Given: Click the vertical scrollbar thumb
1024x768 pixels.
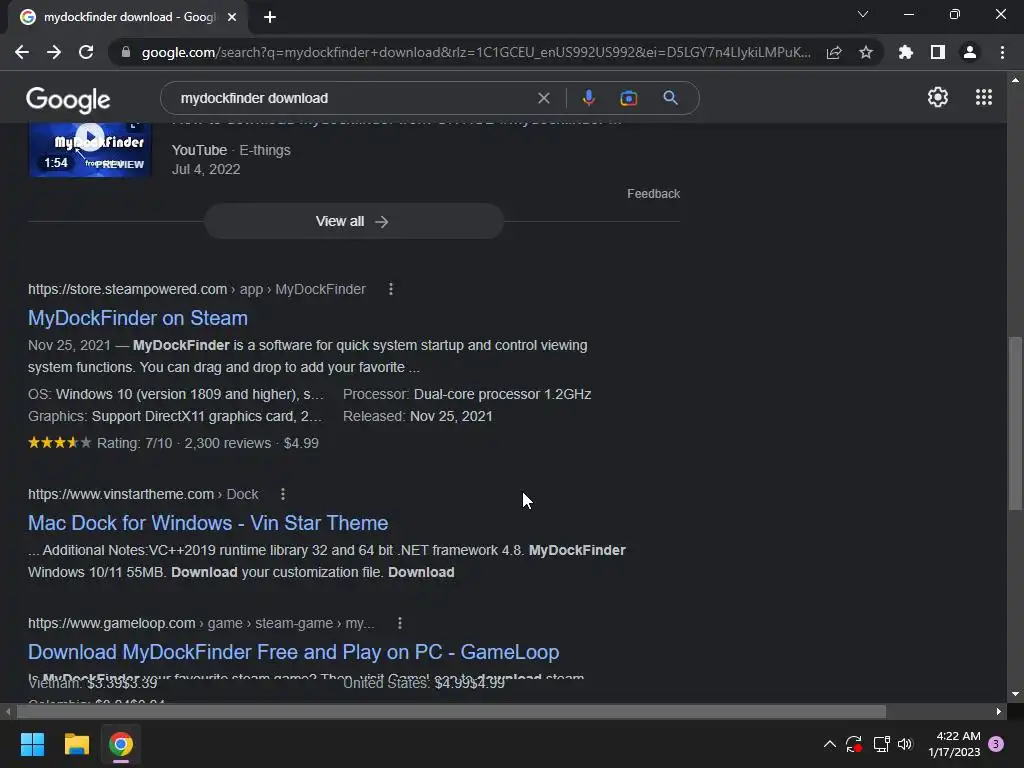Looking at the screenshot, I should click(x=1015, y=423).
